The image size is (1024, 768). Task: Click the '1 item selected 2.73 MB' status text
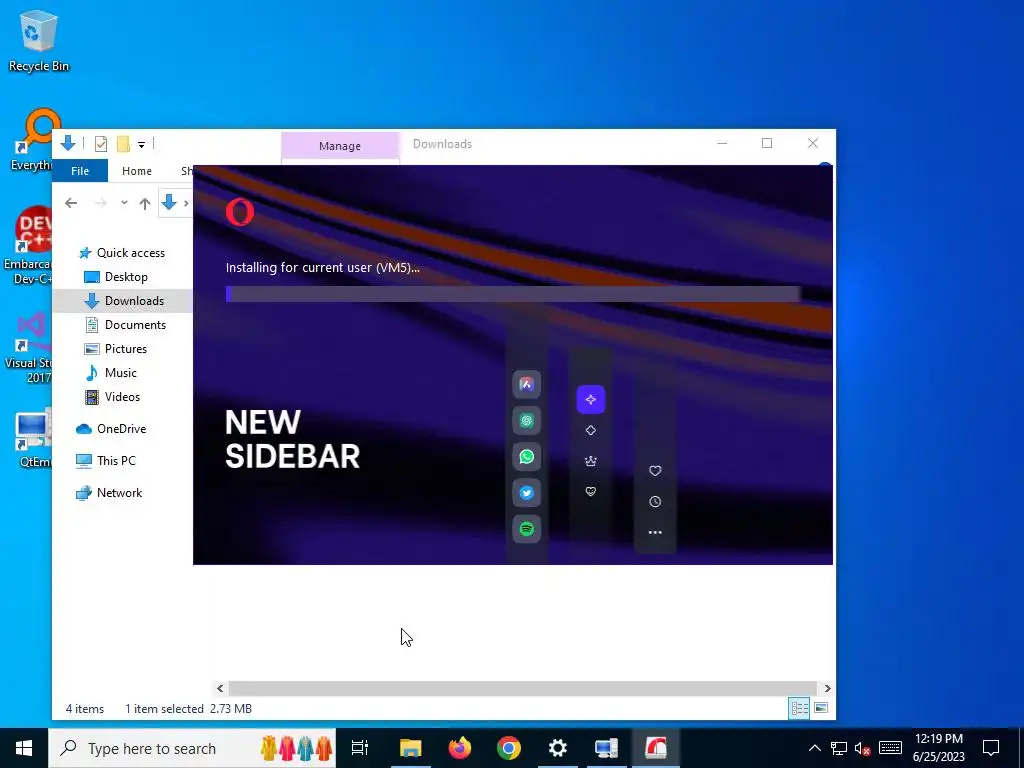click(188, 709)
